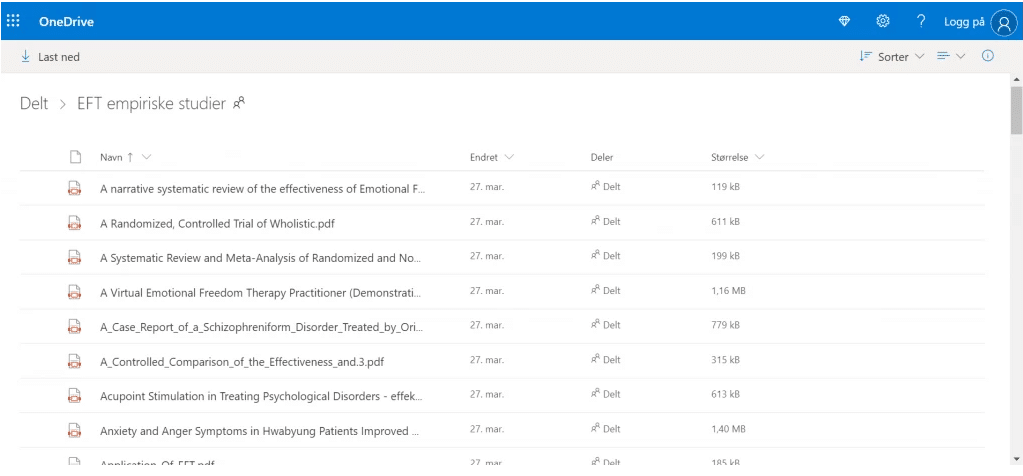The image size is (1023, 476).
Task: Click Delt status for Anxiety and Anger row
Action: pos(605,428)
